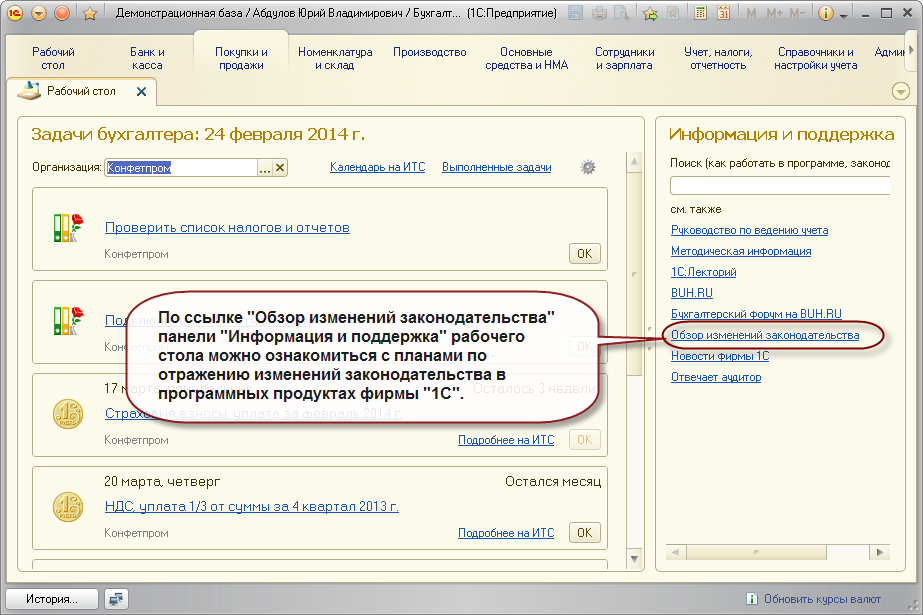Click info panel horizontal scrollbar left arrow

click(x=675, y=552)
